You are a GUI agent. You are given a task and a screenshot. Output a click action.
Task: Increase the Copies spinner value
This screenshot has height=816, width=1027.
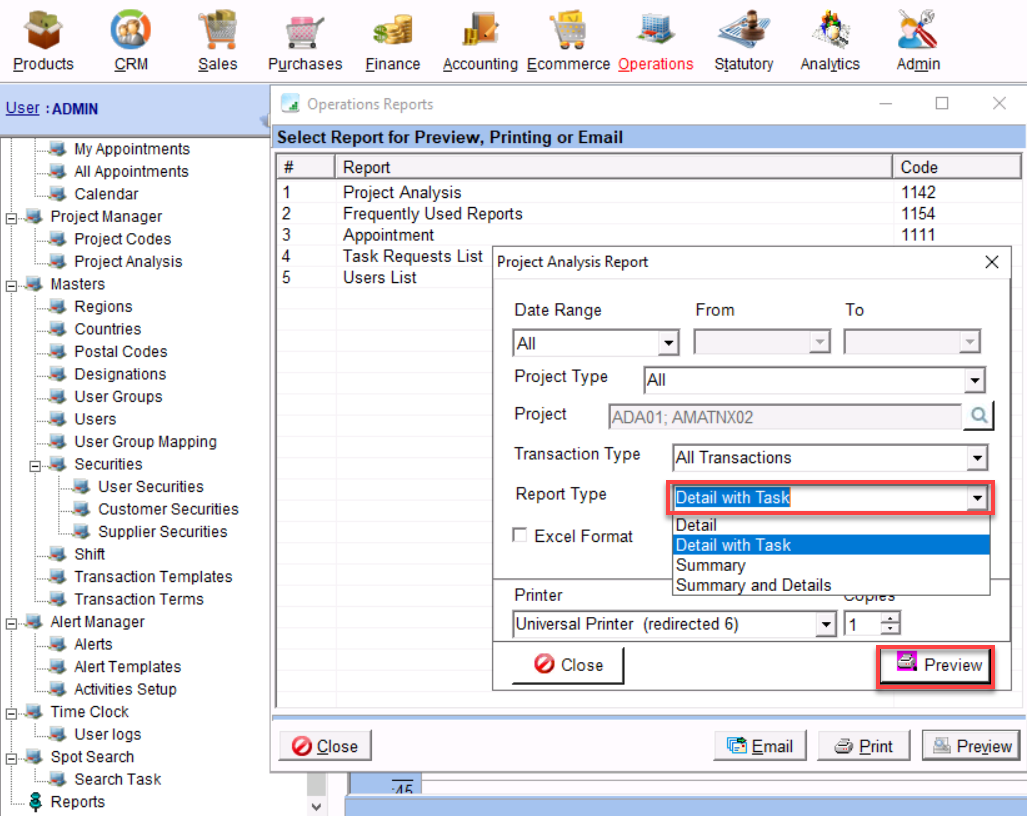coord(890,618)
